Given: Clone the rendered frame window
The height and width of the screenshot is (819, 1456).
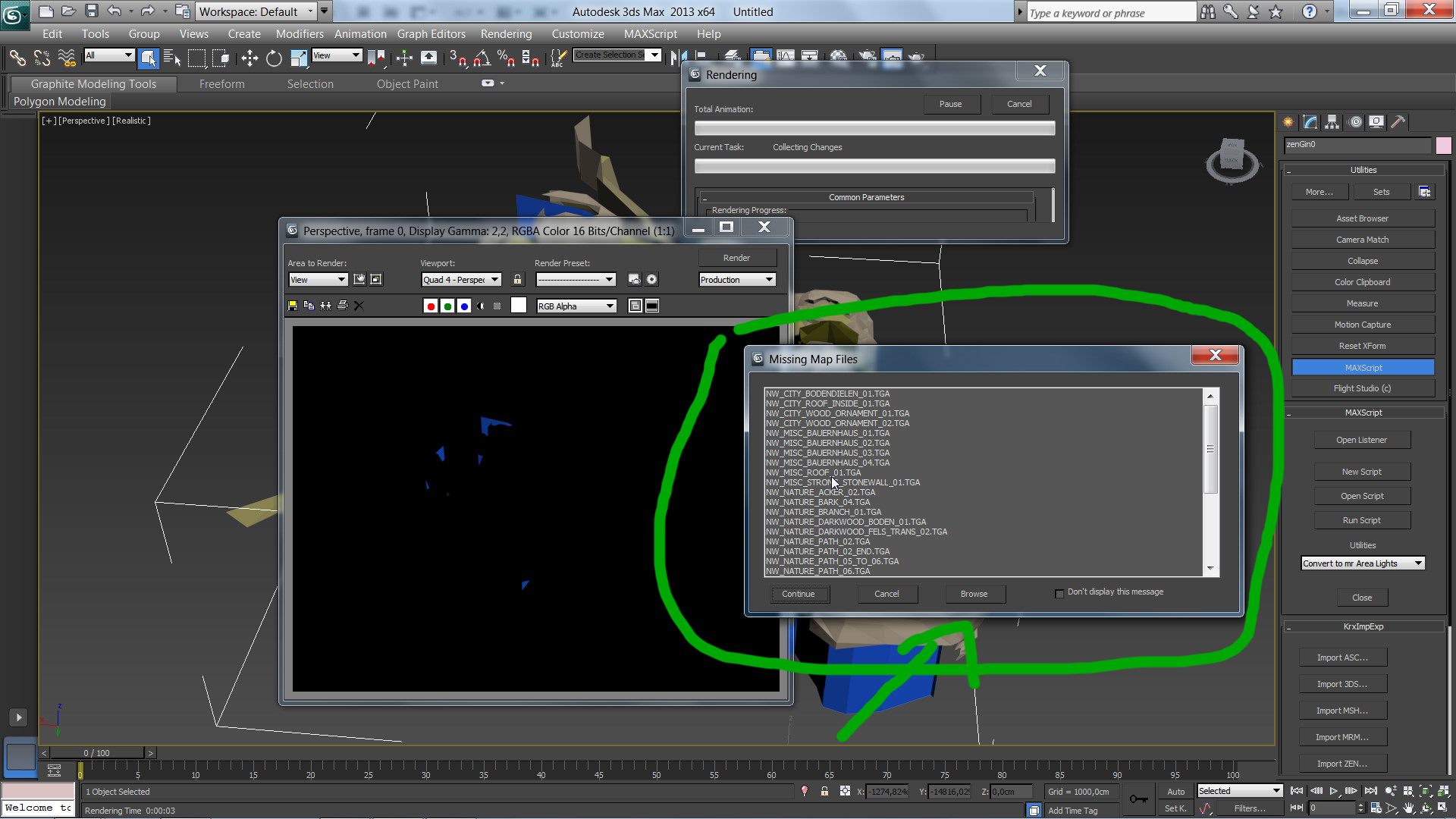Looking at the screenshot, I should pyautogui.click(x=325, y=306).
